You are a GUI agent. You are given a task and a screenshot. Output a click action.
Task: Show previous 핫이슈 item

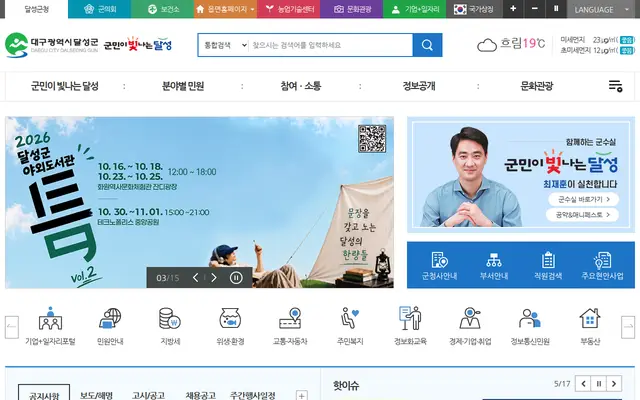[583, 384]
